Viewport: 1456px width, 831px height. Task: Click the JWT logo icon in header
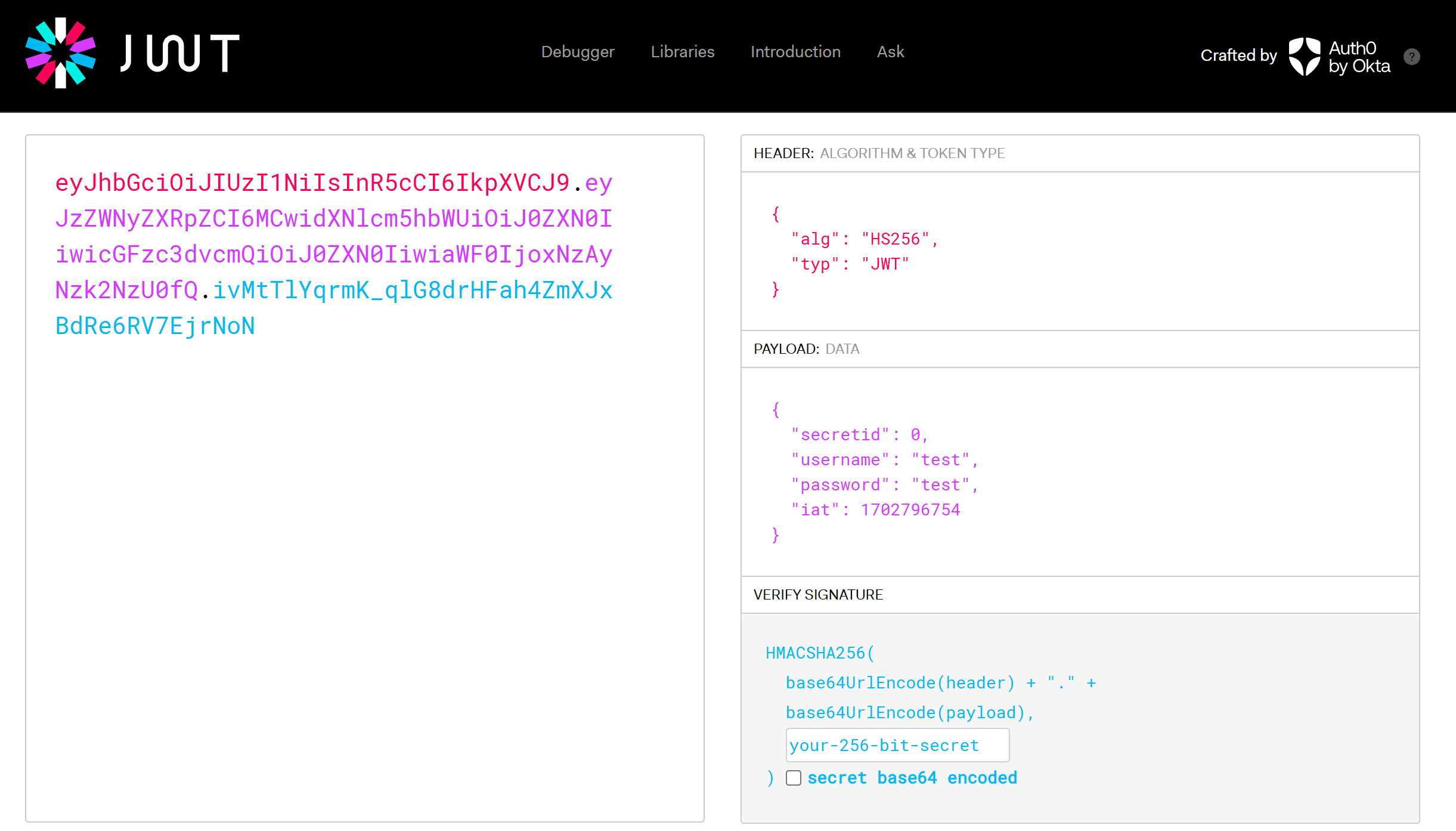coord(59,54)
